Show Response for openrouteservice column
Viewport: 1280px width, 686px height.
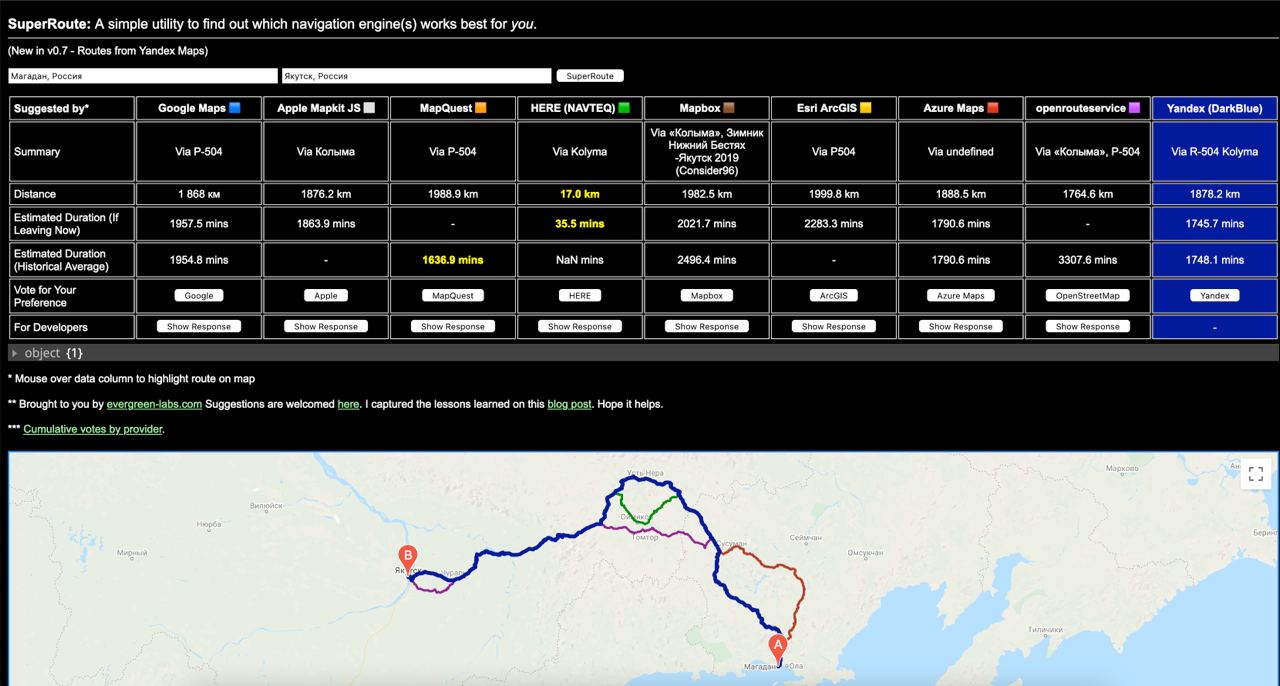click(x=1087, y=327)
